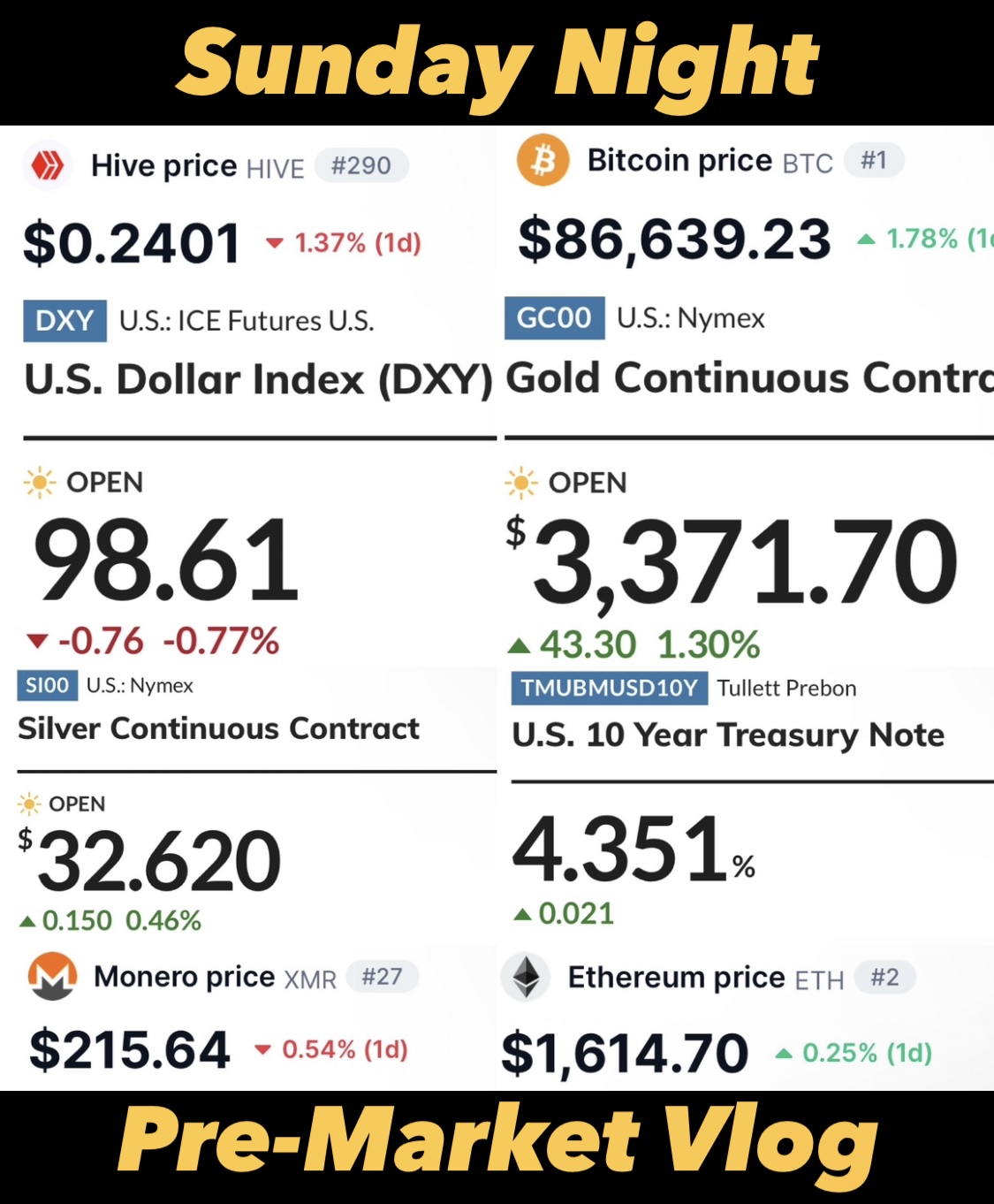The image size is (994, 1204).
Task: Click the sun icon beside DXY OPEN
Action: pos(40,483)
